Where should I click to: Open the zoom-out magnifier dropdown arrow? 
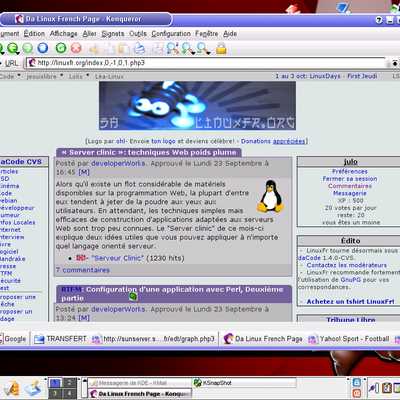pos(208,53)
